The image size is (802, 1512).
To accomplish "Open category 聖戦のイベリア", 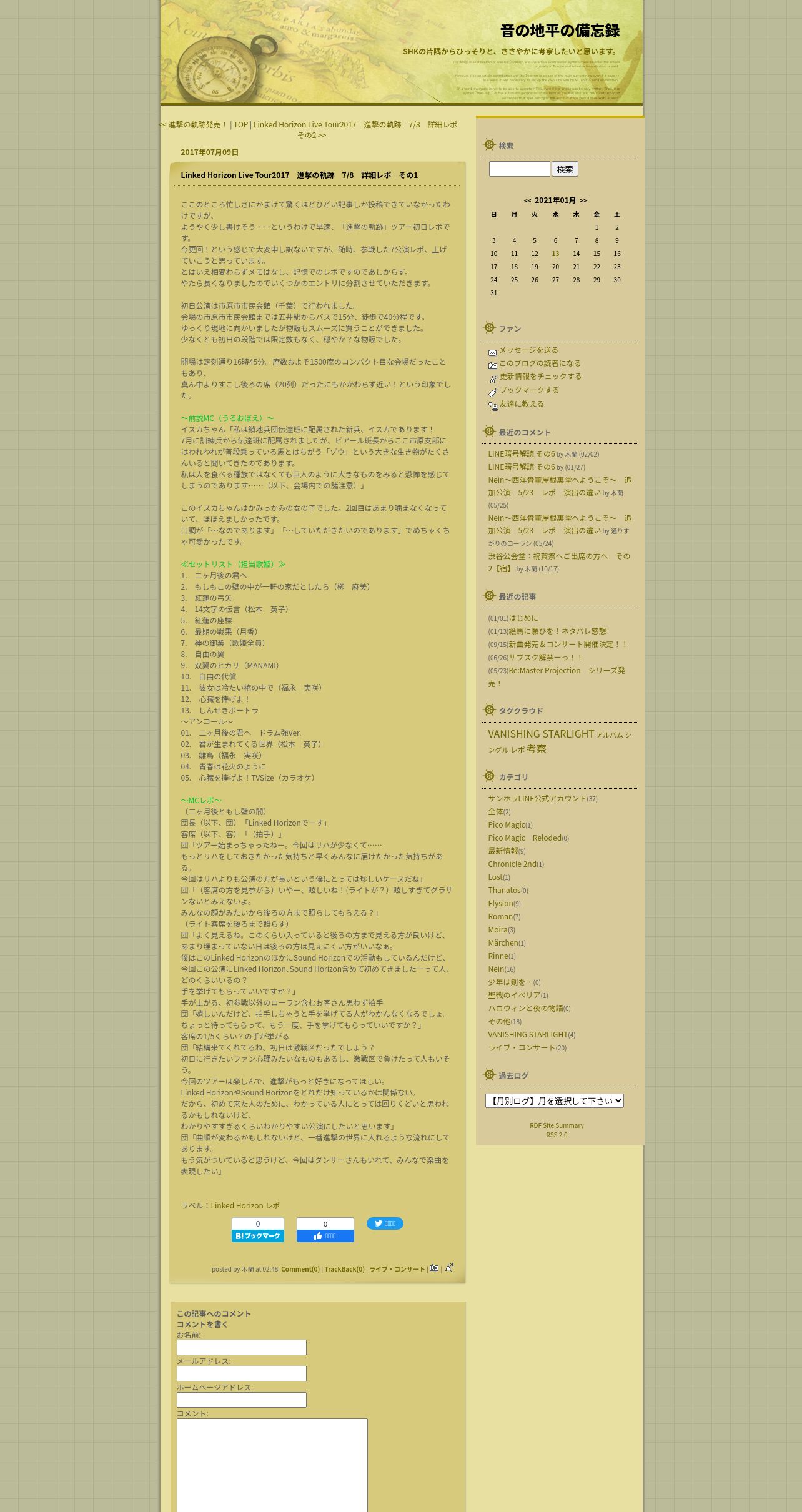I will pos(514,996).
